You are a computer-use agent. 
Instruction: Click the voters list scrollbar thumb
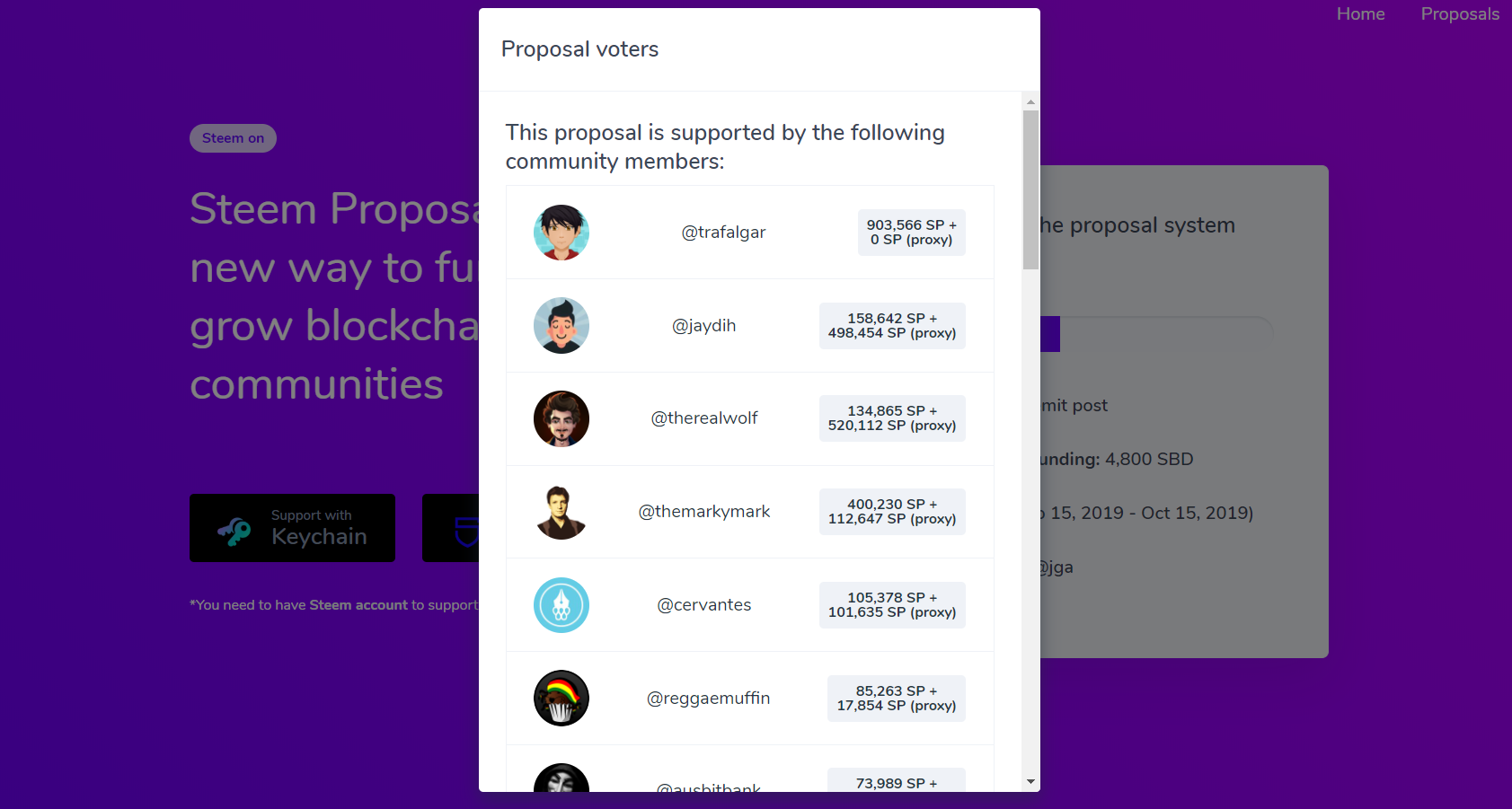pyautogui.click(x=1030, y=190)
